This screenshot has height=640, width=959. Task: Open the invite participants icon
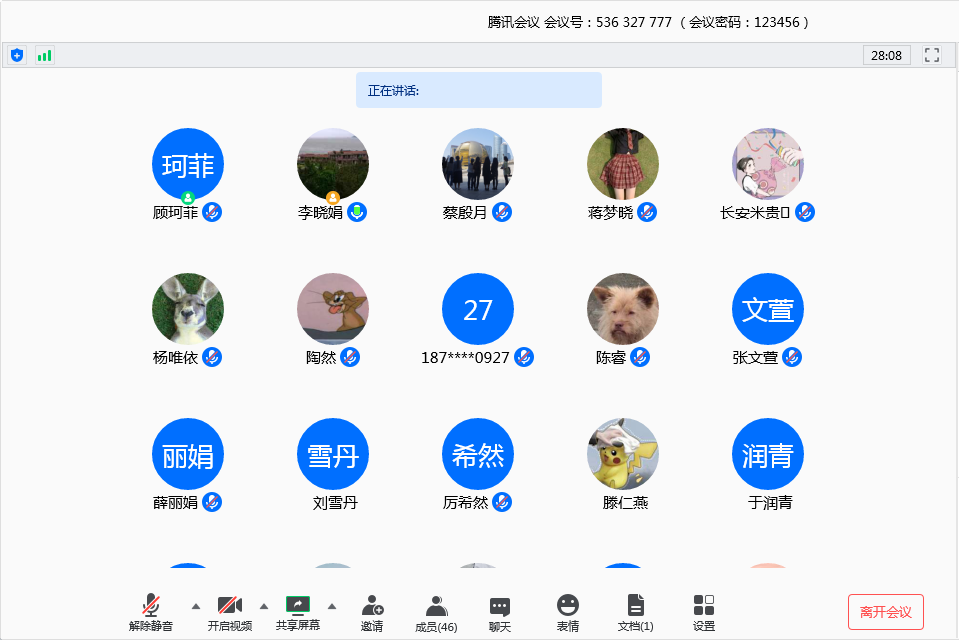(x=372, y=611)
